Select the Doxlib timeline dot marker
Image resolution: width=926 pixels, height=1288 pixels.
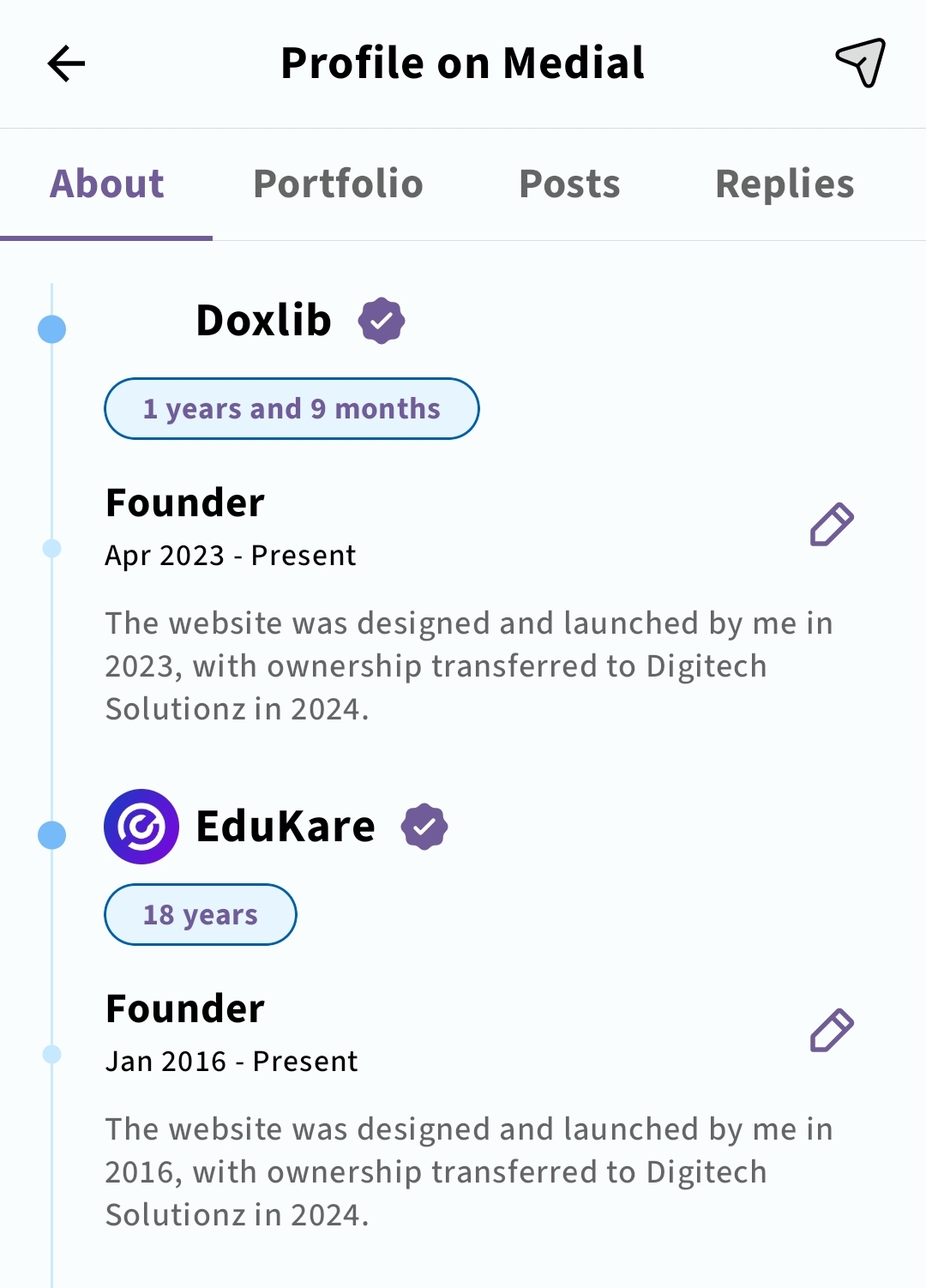pyautogui.click(x=52, y=329)
